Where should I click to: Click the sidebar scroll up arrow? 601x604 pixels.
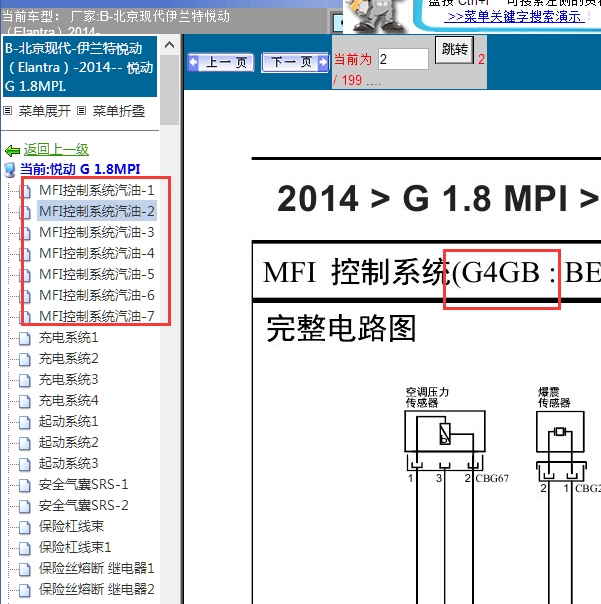169,45
